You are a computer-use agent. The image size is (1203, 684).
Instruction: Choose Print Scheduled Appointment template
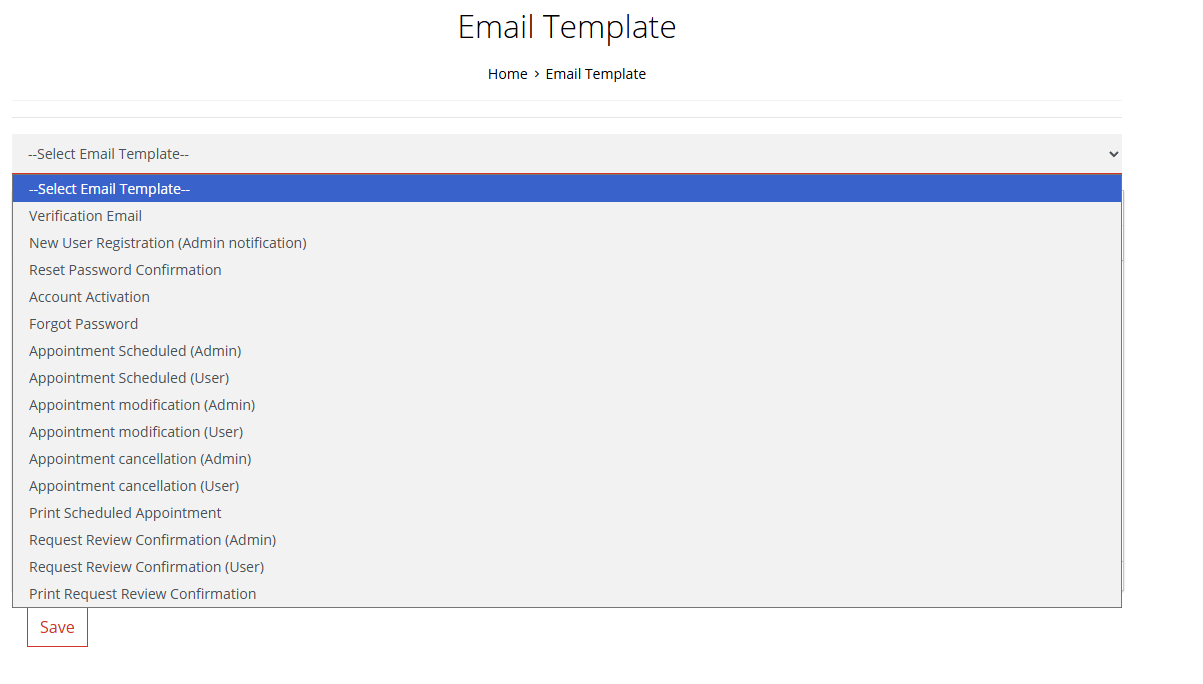125,512
